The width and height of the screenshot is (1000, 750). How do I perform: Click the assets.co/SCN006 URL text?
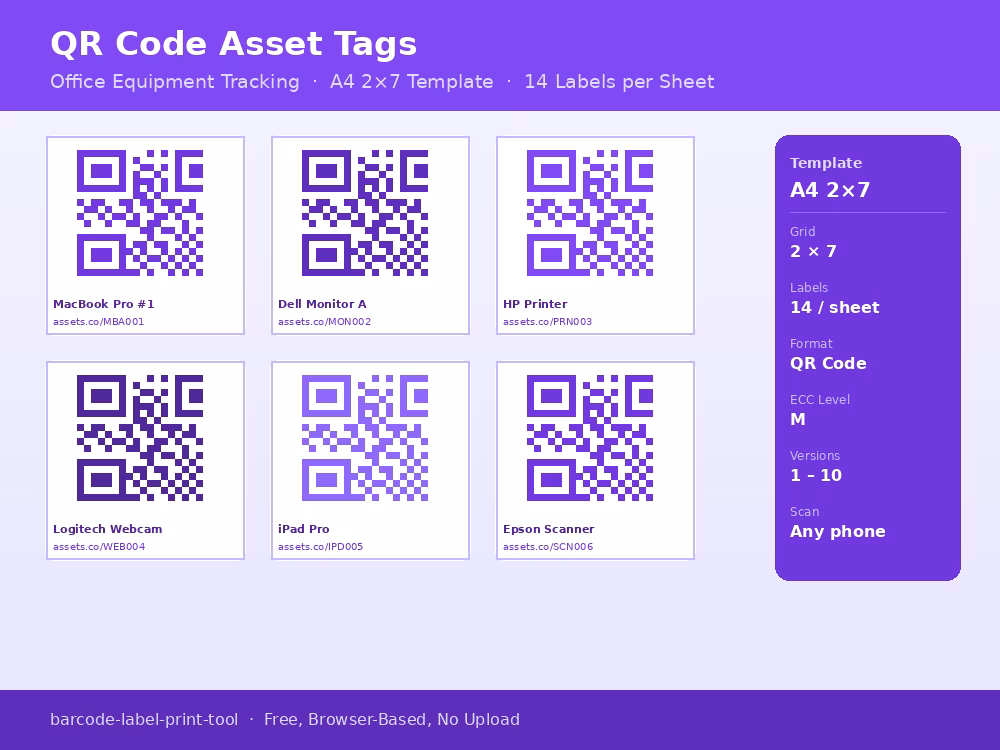548,547
